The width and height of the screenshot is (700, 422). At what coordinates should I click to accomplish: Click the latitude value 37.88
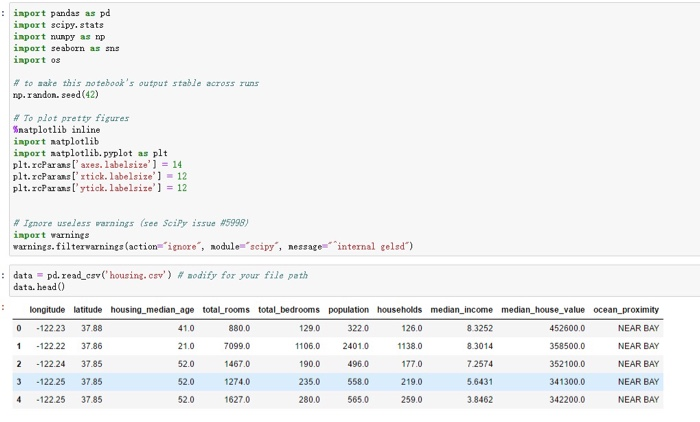pos(92,328)
